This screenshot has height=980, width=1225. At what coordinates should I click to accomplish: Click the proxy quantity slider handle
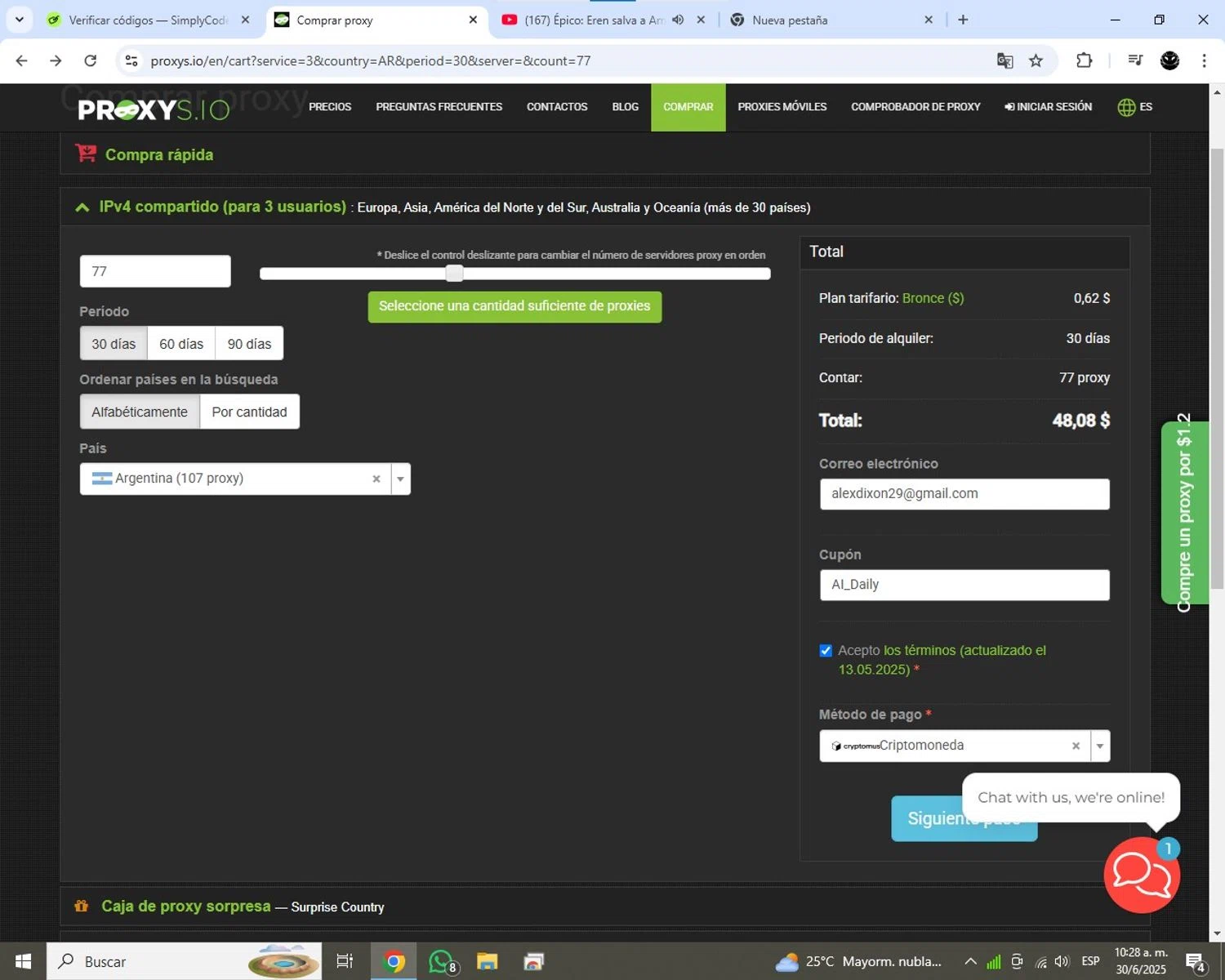454,274
